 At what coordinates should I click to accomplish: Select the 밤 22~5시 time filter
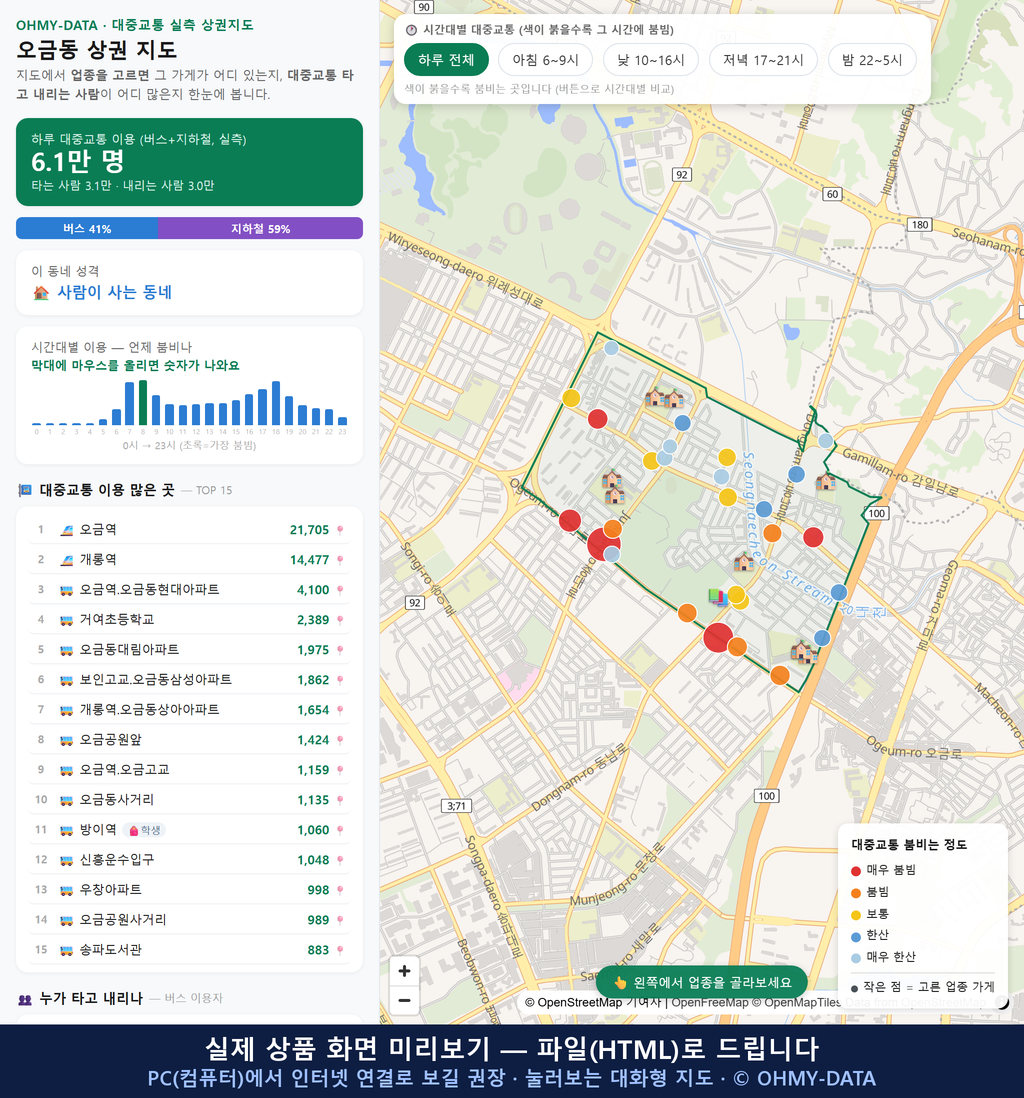[872, 60]
